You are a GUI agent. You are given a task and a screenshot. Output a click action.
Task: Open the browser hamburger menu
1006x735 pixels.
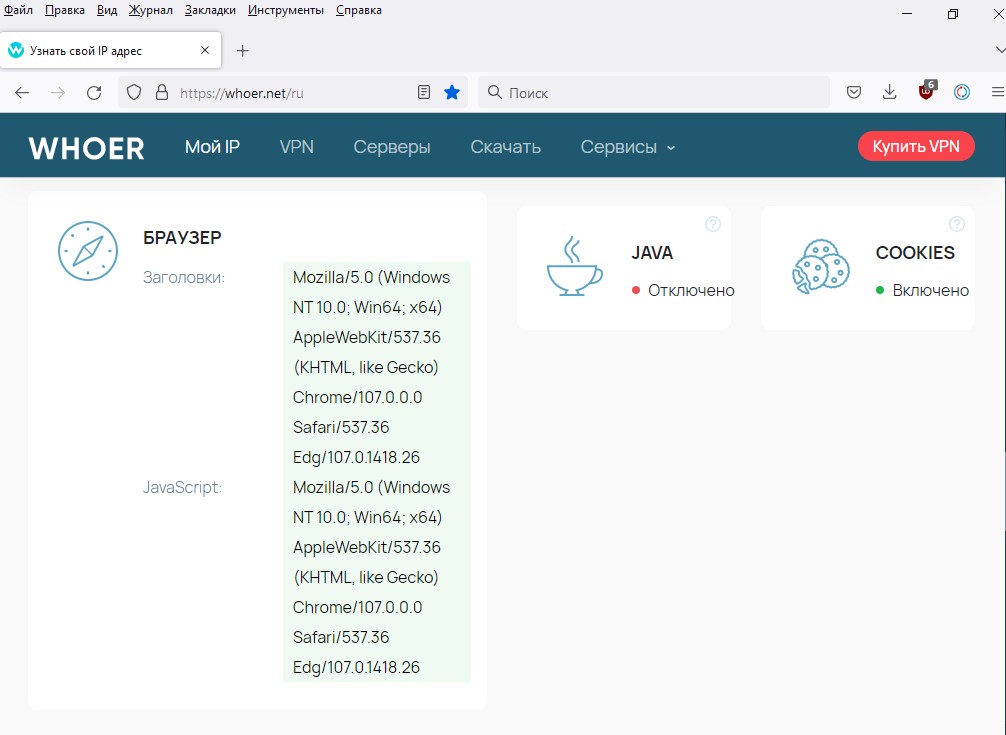point(997,93)
